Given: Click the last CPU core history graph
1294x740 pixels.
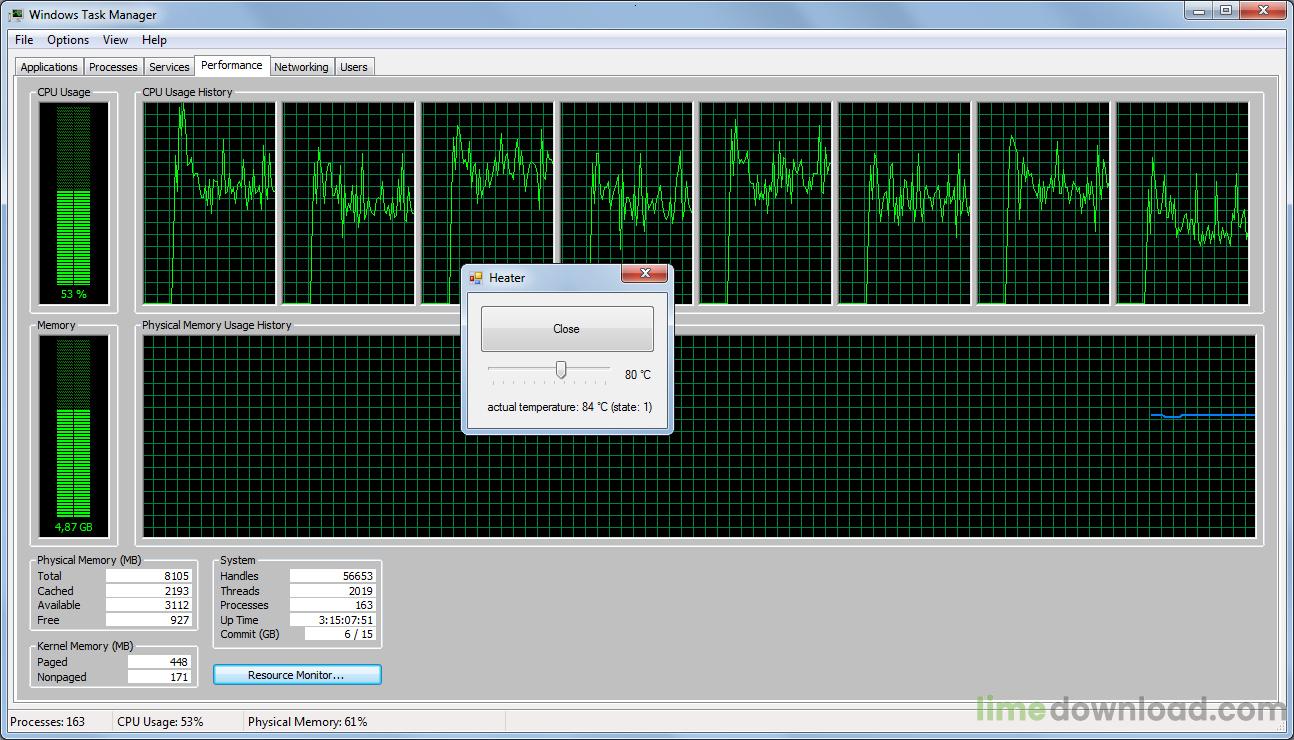Looking at the screenshot, I should pyautogui.click(x=1183, y=203).
